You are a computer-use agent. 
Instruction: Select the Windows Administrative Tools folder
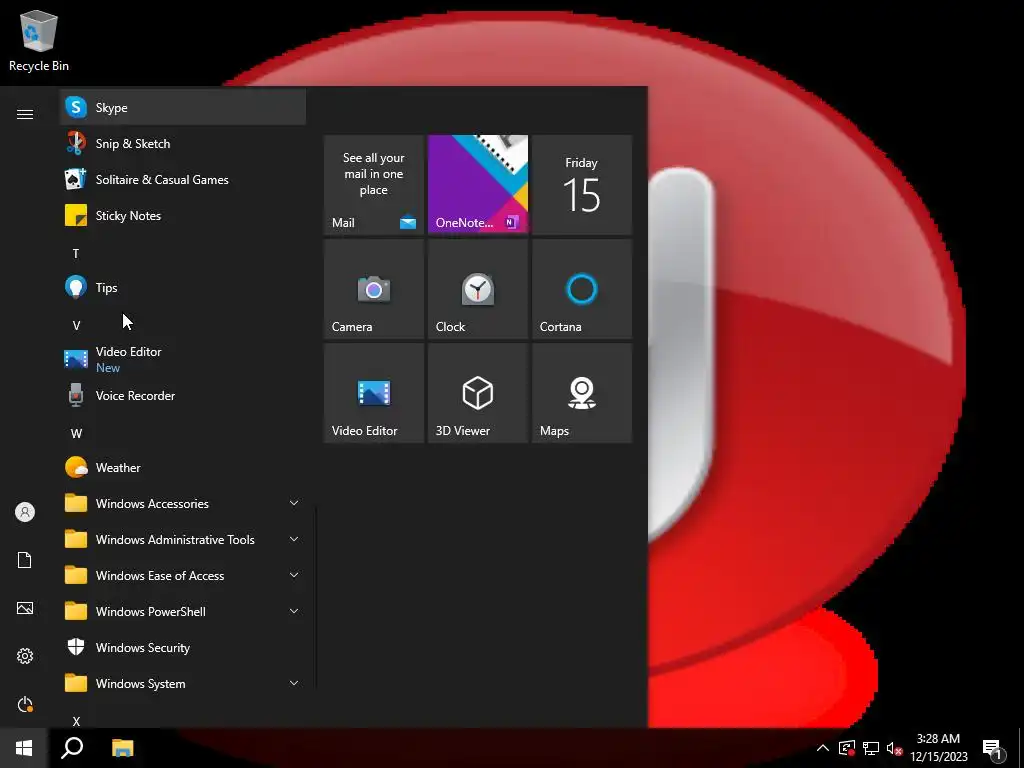pyautogui.click(x=183, y=539)
